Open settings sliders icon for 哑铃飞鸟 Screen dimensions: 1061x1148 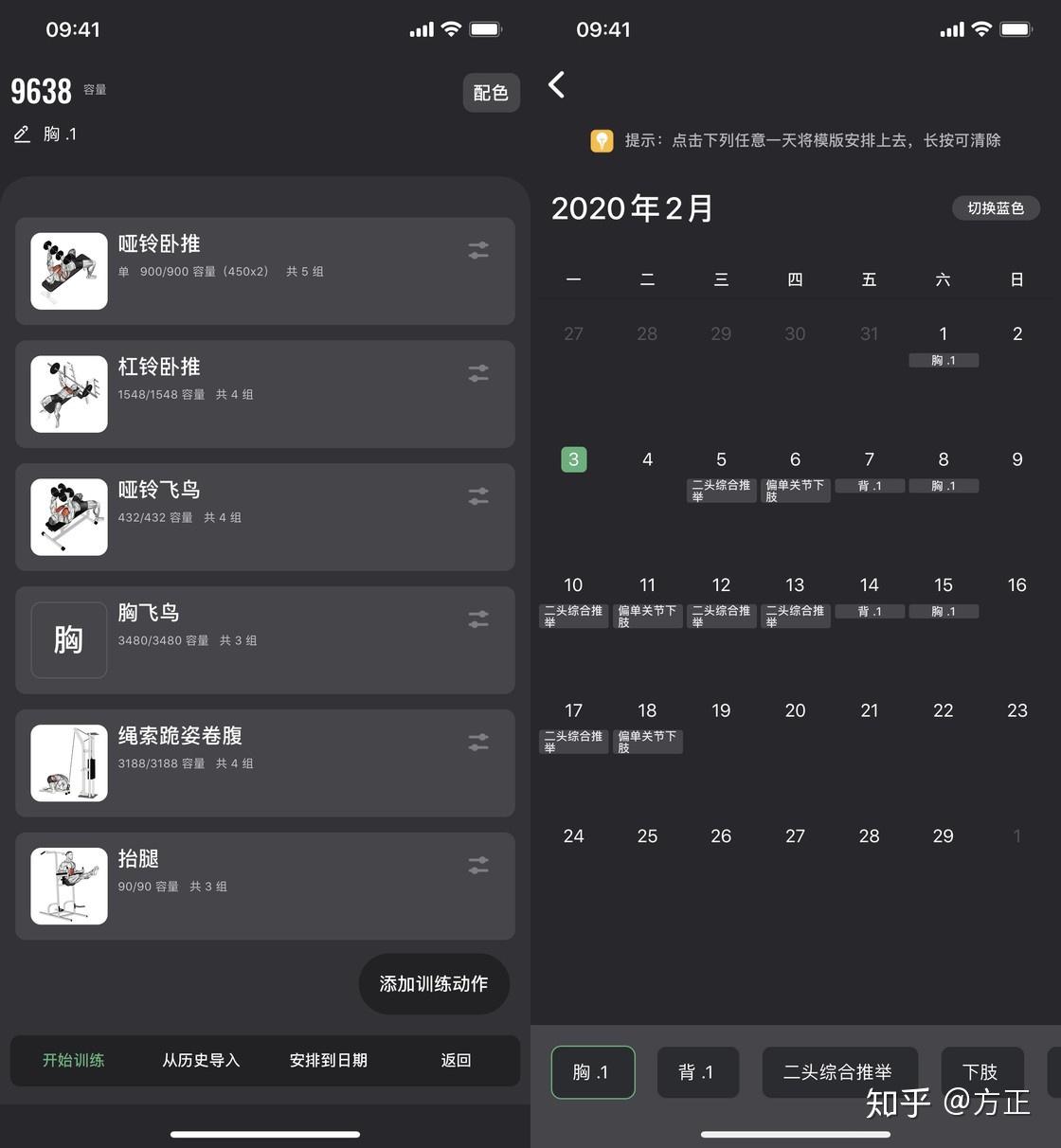(x=478, y=495)
